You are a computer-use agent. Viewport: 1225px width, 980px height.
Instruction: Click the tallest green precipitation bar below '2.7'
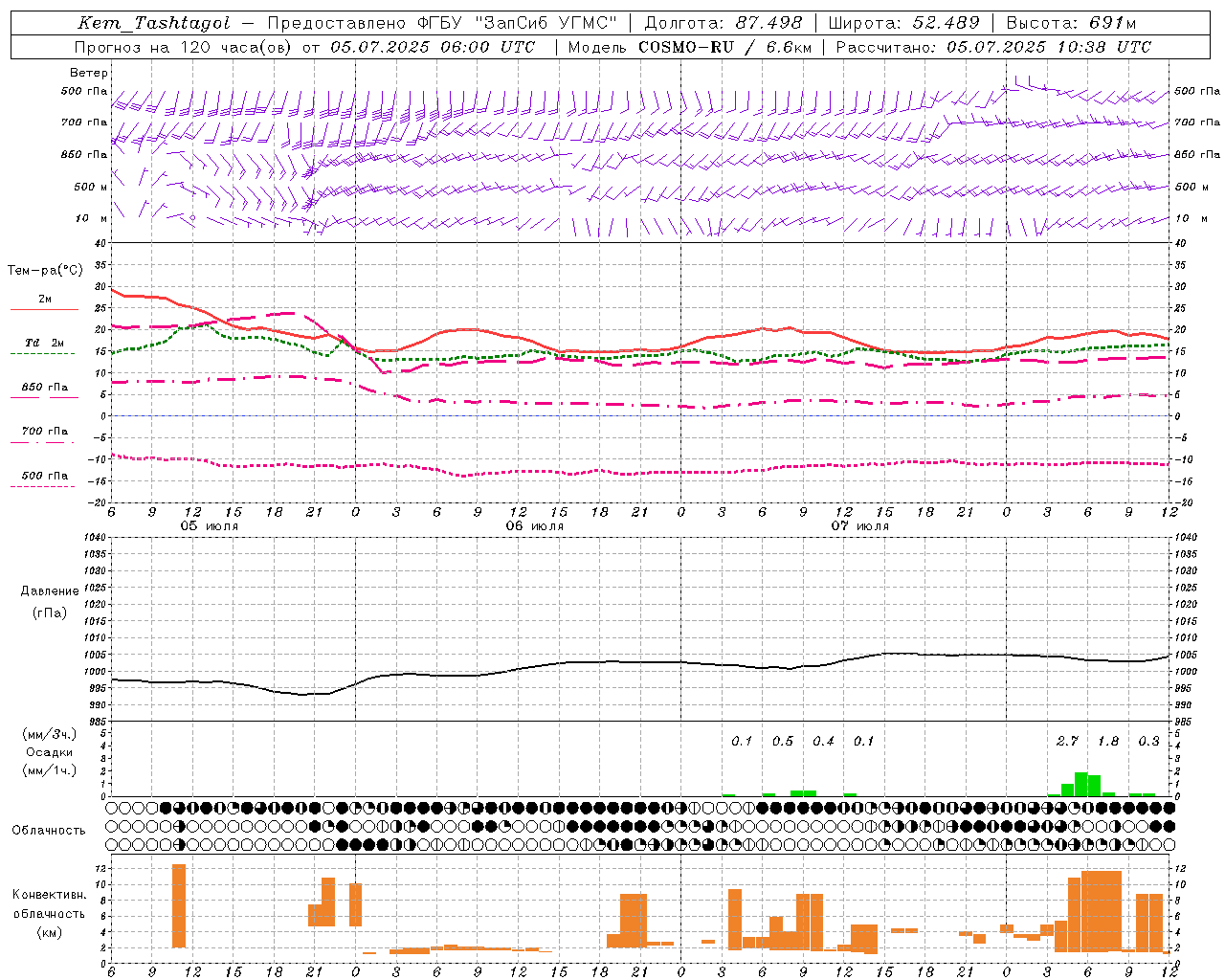1080,784
